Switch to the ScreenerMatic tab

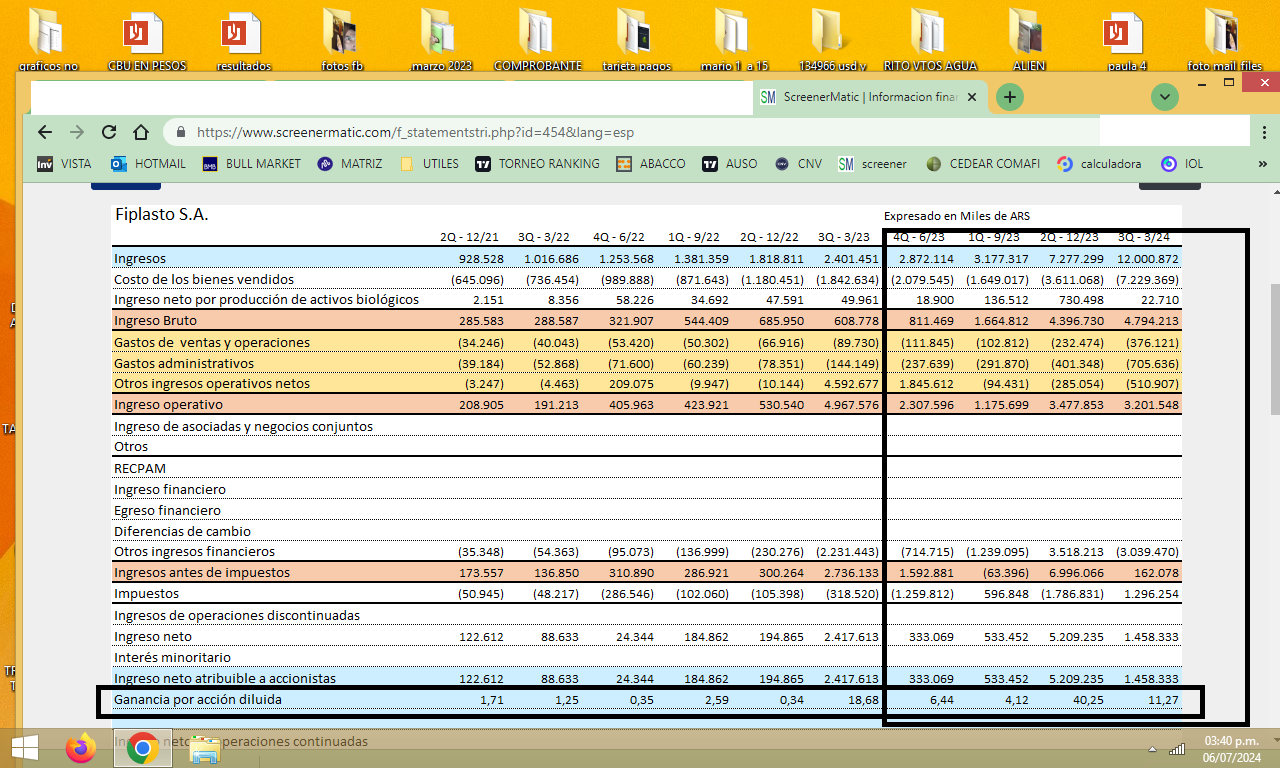870,97
